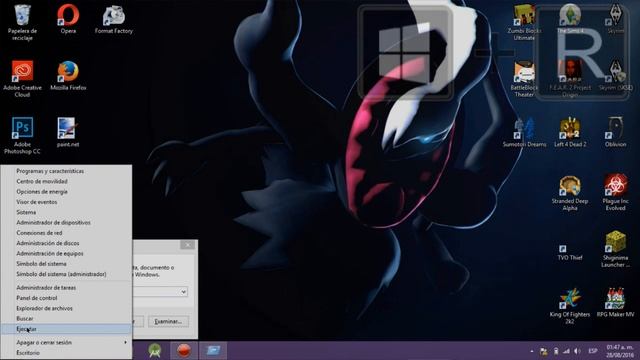
Task: Open Símbolo del sistema entry
Action: click(66, 264)
